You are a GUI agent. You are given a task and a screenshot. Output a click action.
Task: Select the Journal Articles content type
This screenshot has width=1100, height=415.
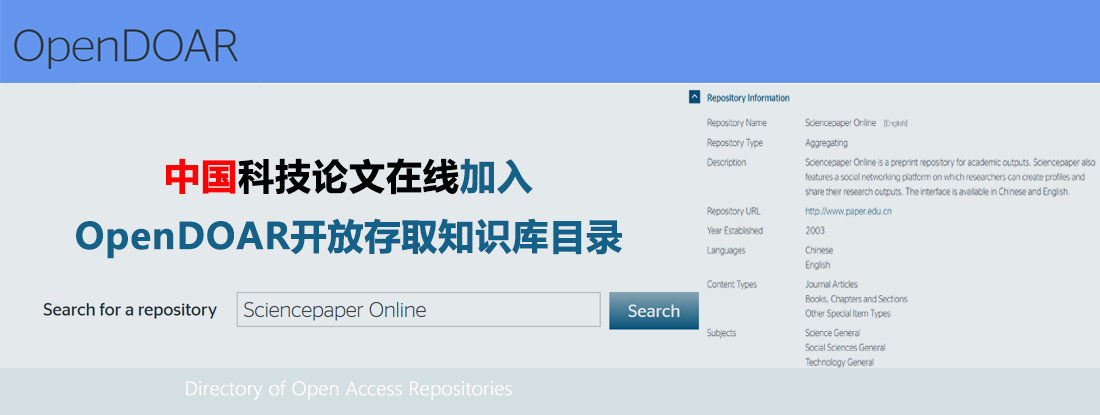coord(831,285)
